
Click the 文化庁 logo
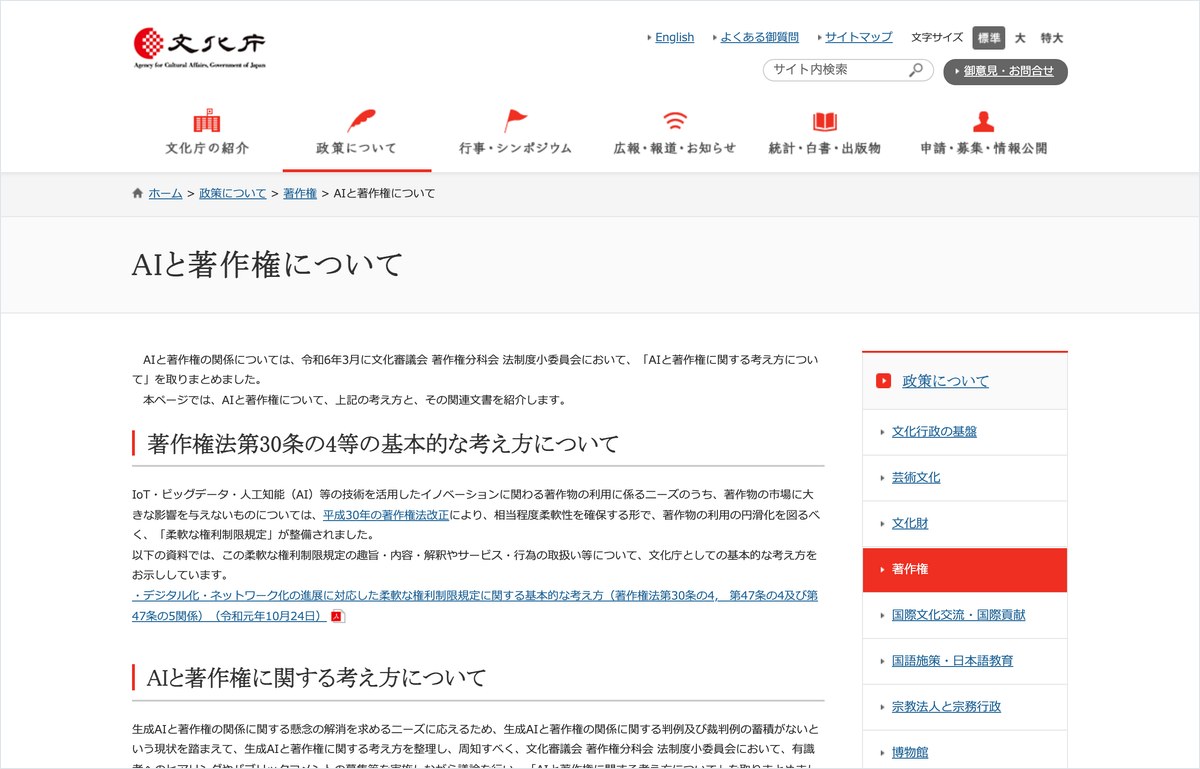click(x=199, y=48)
